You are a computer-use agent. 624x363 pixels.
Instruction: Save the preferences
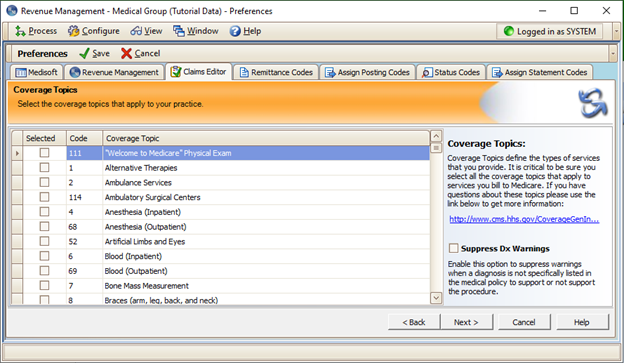point(94,53)
